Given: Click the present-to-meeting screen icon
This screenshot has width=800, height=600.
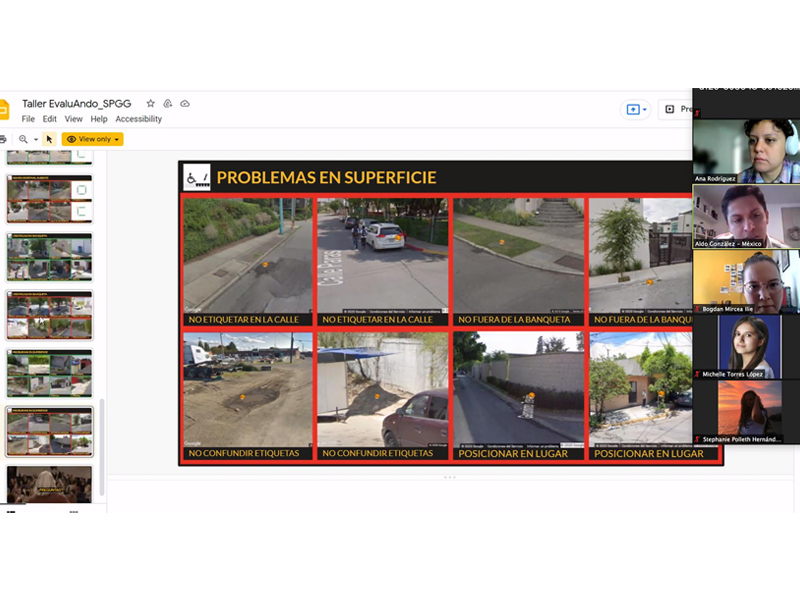Looking at the screenshot, I should (x=632, y=109).
